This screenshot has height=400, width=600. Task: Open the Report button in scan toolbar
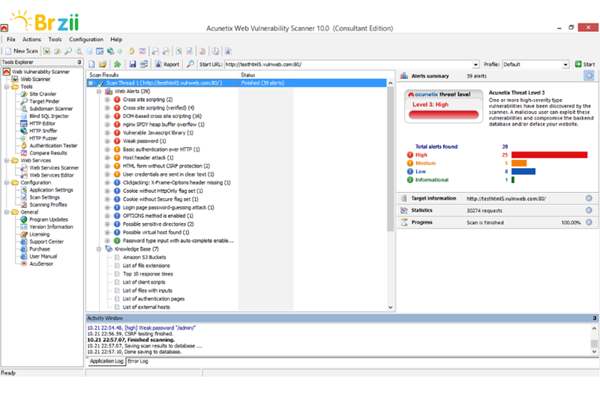[167, 64]
